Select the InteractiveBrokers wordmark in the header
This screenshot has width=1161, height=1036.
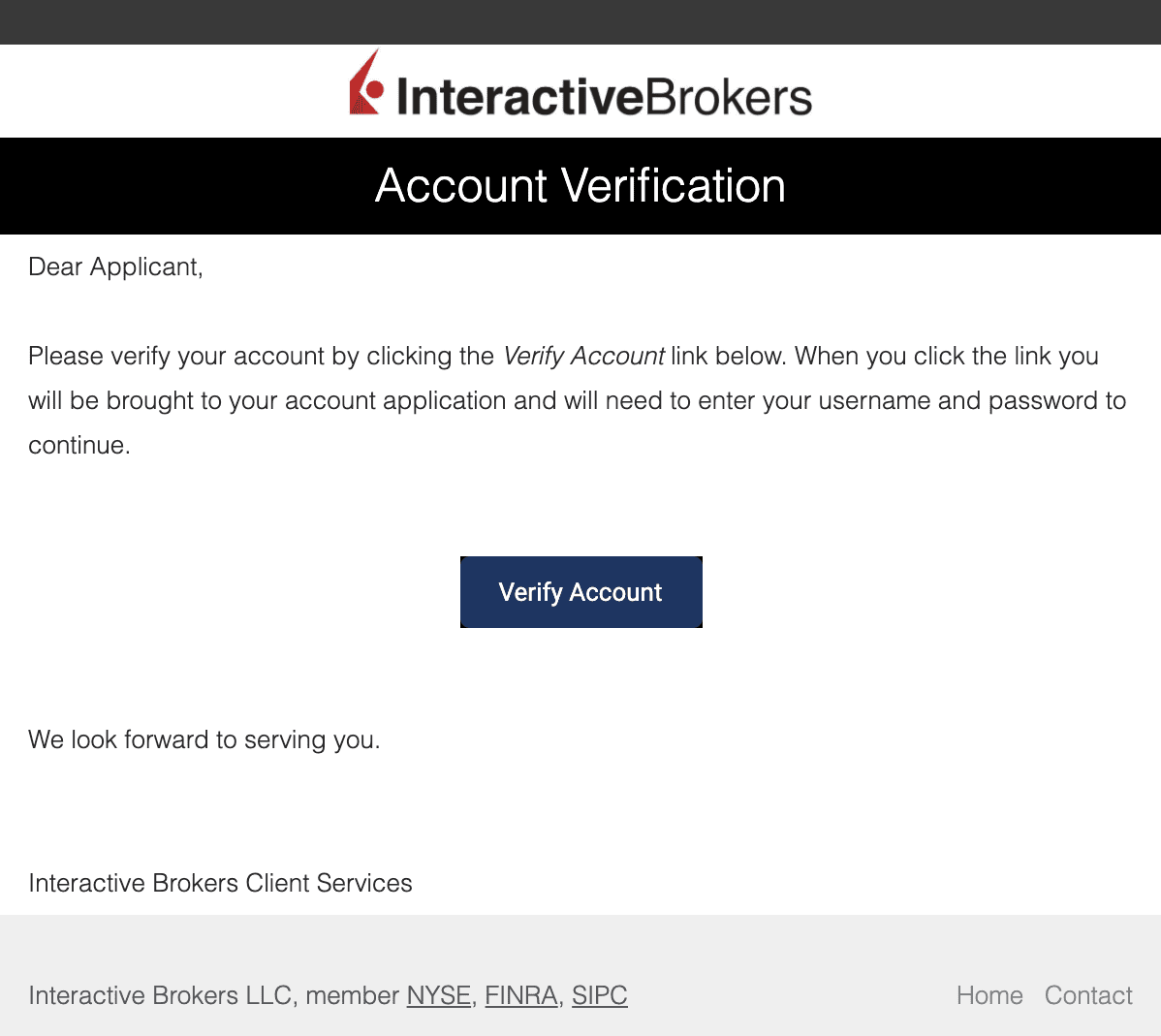[606, 93]
